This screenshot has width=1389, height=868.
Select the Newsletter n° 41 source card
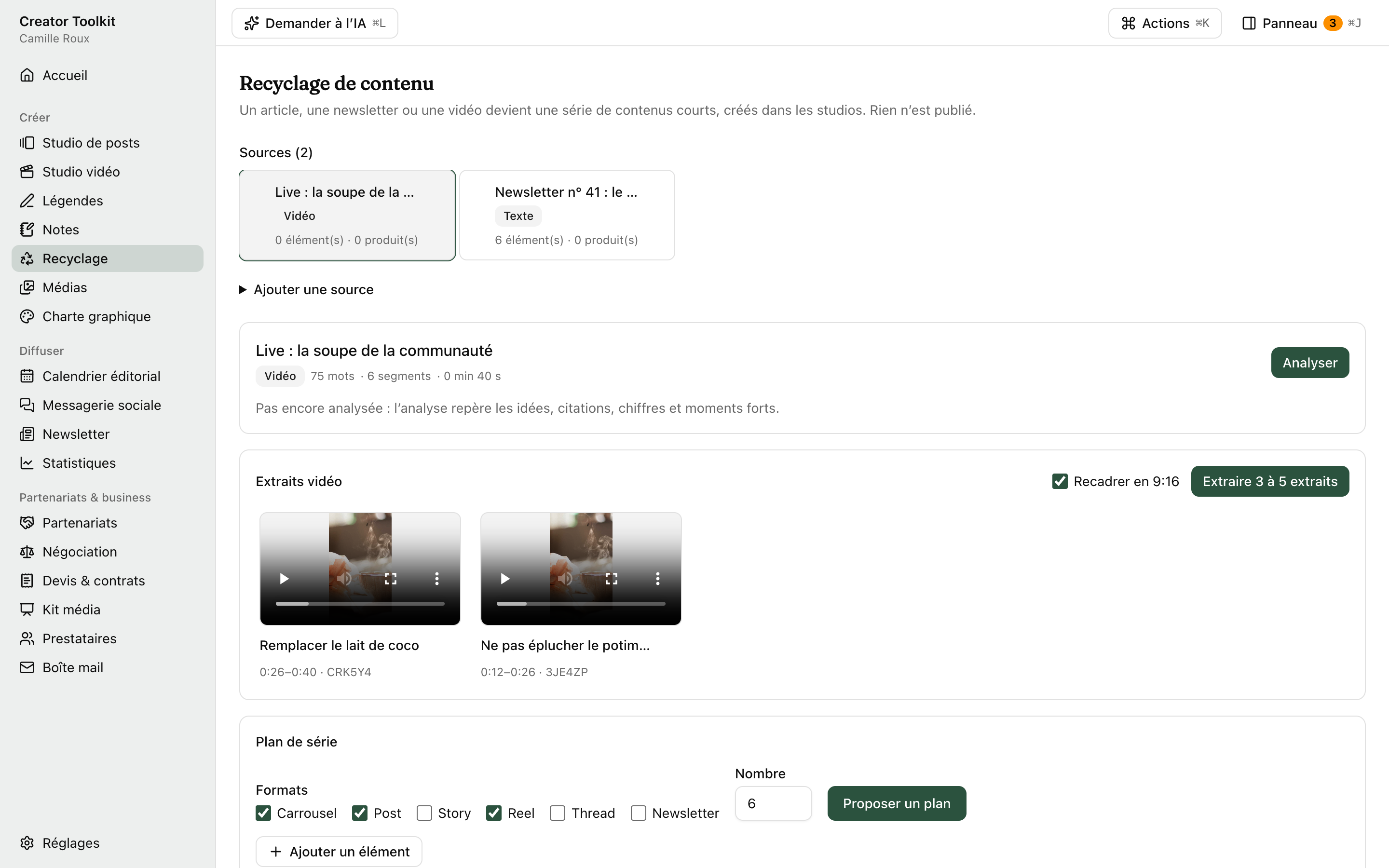[x=567, y=215]
